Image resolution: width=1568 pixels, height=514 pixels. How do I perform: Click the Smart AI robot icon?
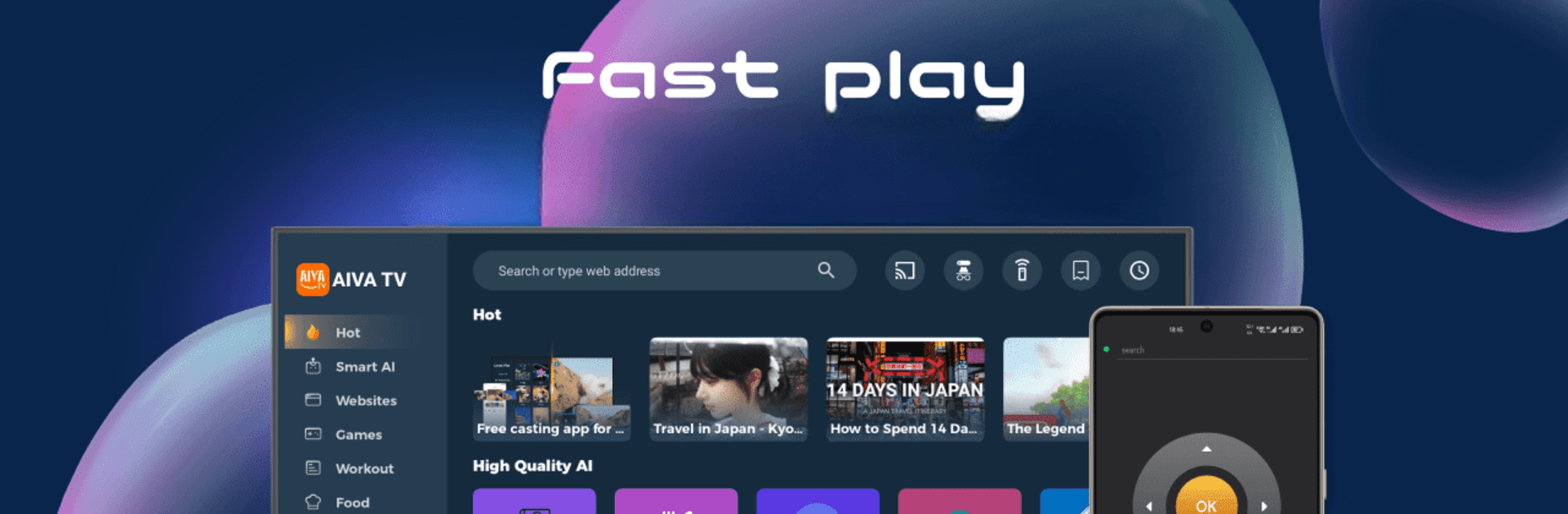[313, 366]
